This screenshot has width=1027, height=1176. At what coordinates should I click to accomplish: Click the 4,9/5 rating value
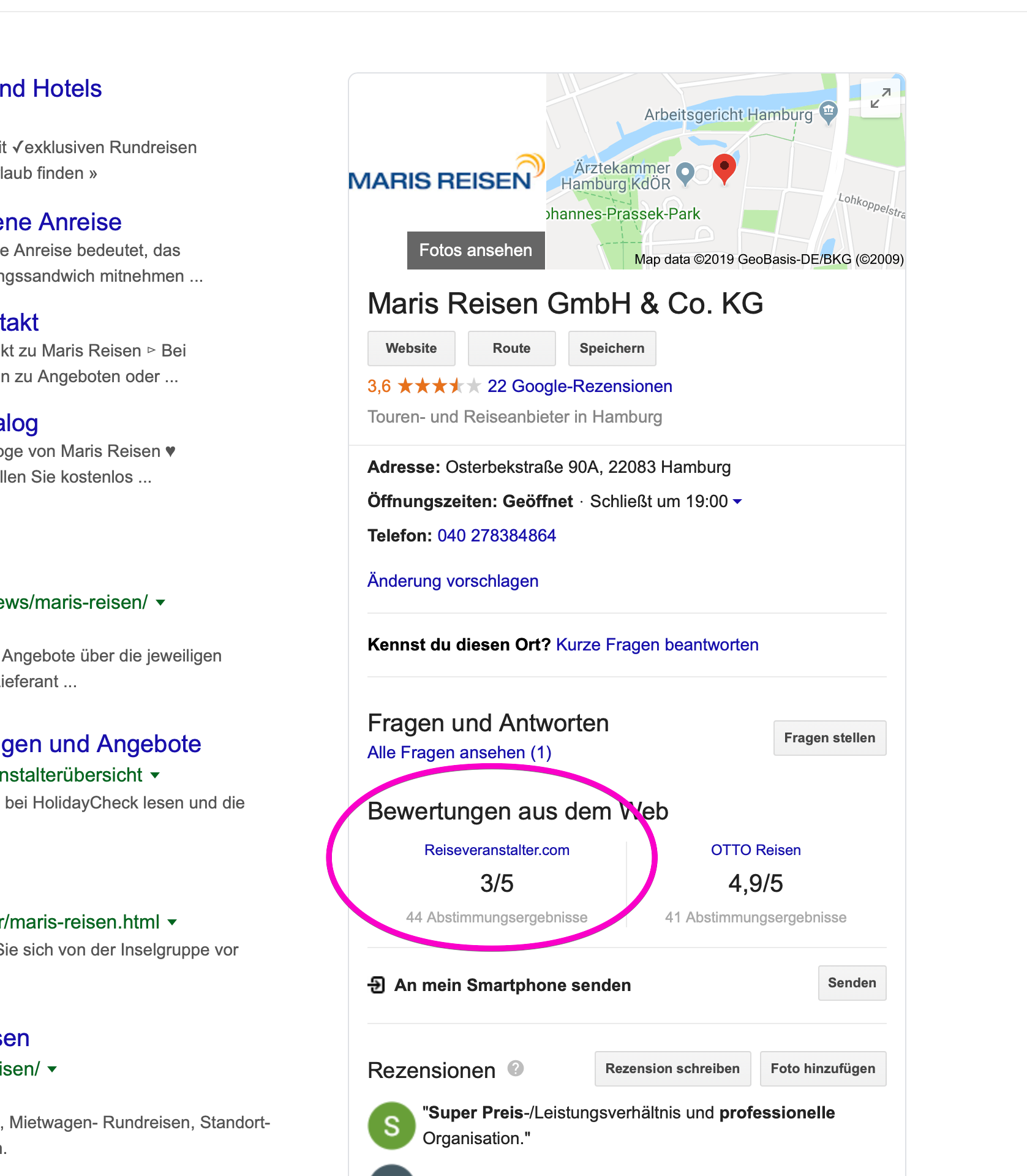[x=756, y=884]
